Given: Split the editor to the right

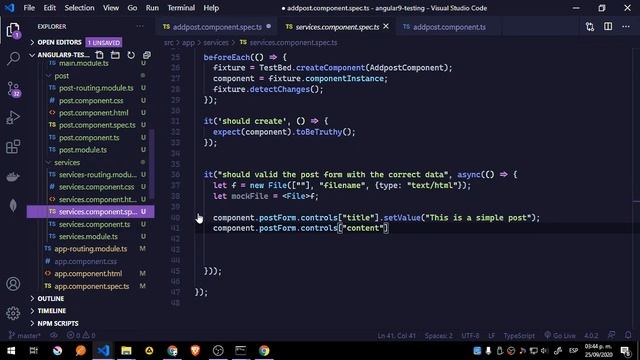Looking at the screenshot, I should [x=608, y=27].
